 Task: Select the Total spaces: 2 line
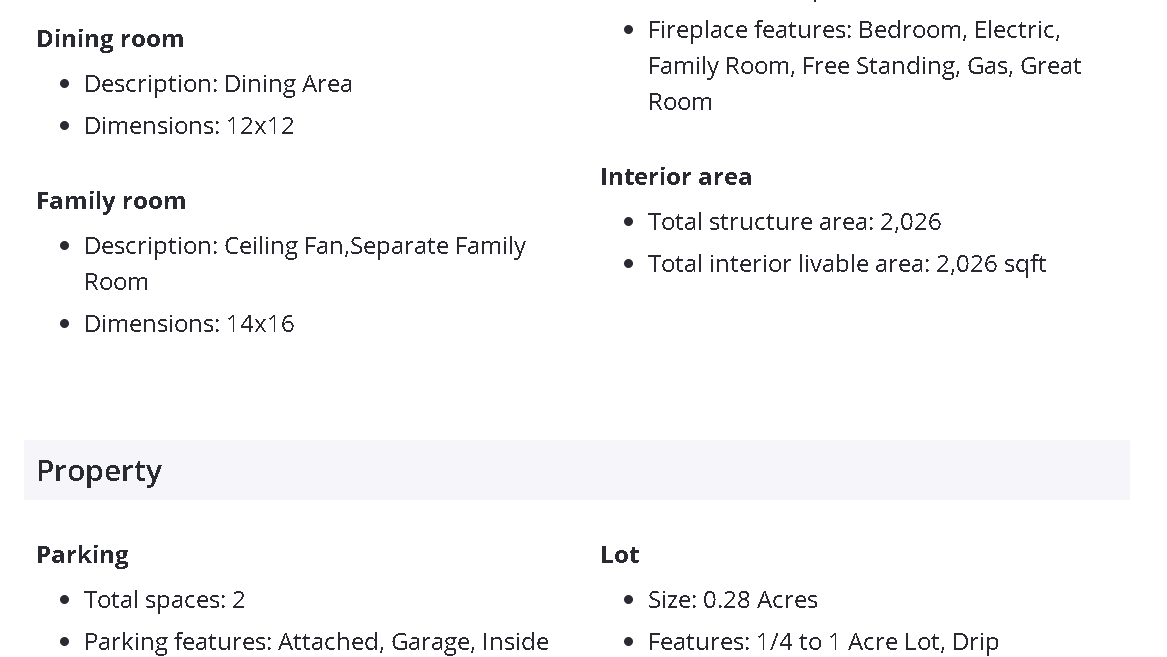coord(164,600)
